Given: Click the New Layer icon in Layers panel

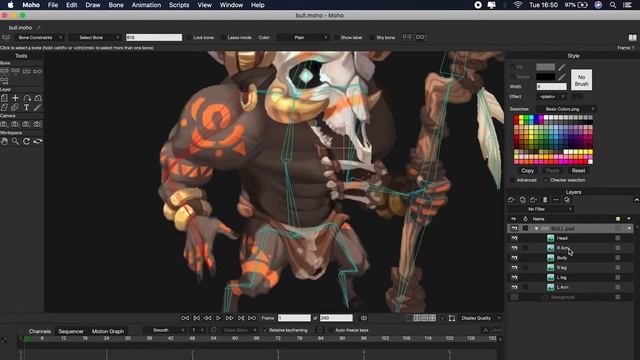Looking at the screenshot, I should pyautogui.click(x=511, y=200).
